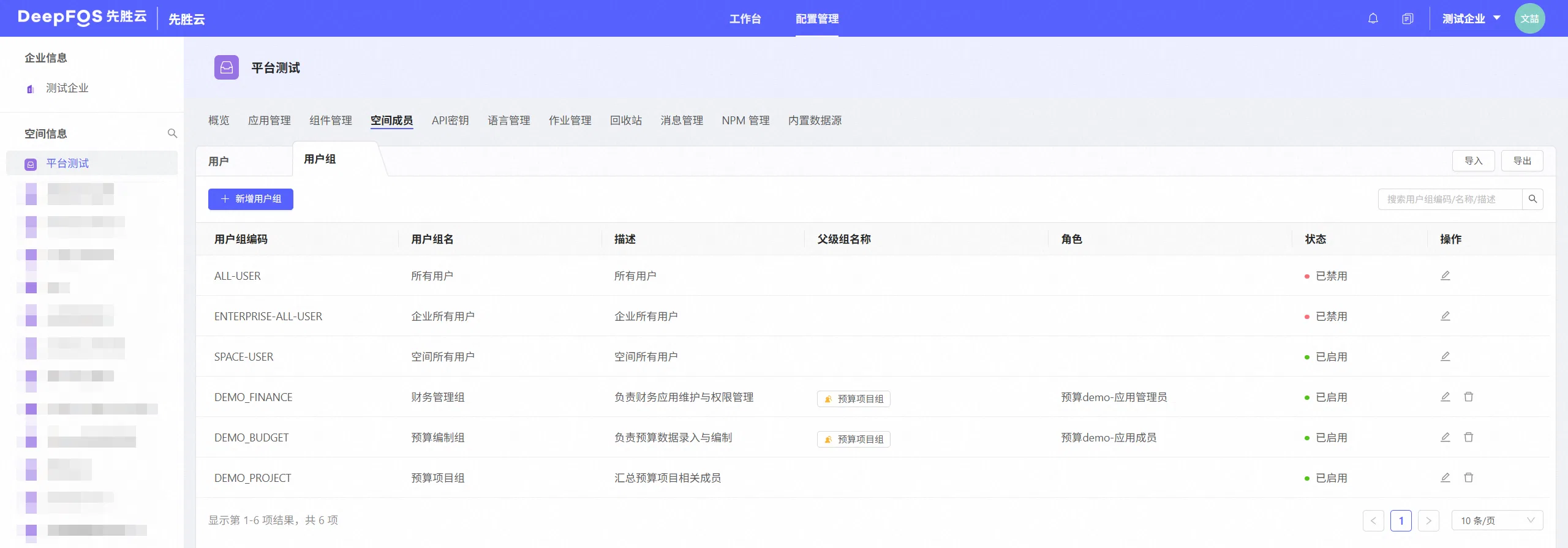Open the 回收站 tab
Image resolution: width=1568 pixels, height=548 pixels.
click(x=626, y=121)
